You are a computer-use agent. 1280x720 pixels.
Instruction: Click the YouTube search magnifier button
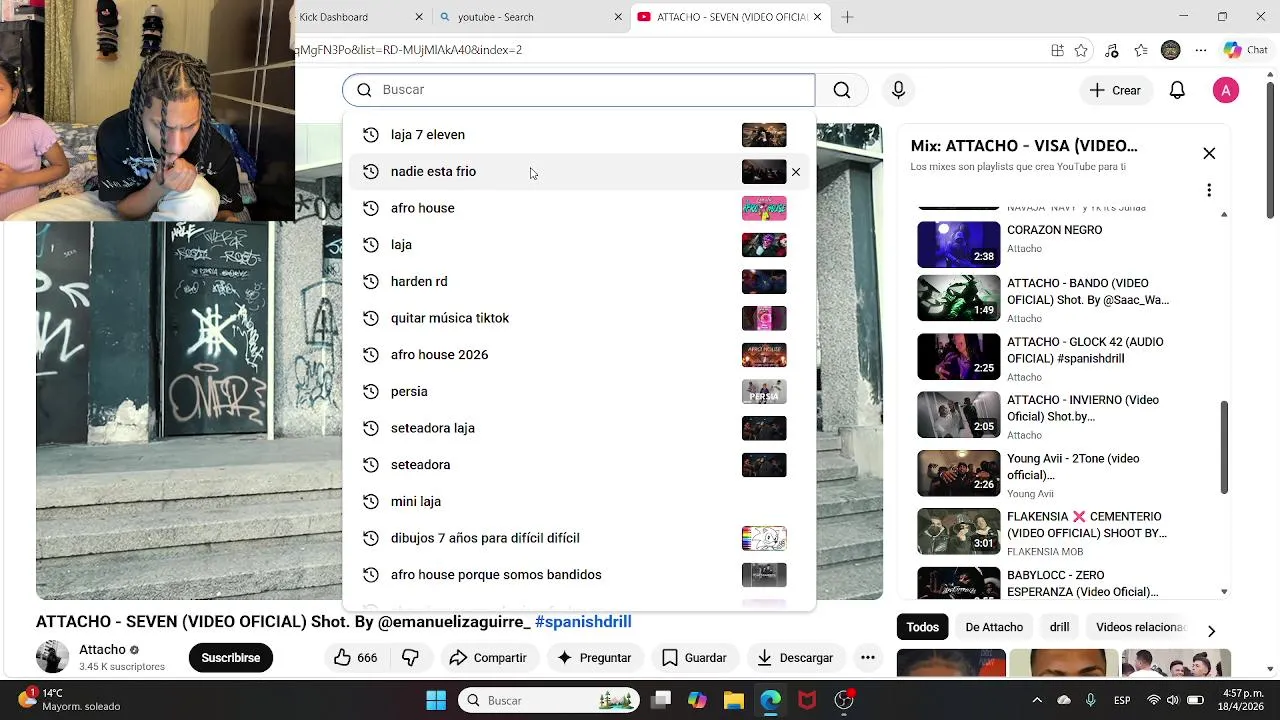[x=842, y=90]
